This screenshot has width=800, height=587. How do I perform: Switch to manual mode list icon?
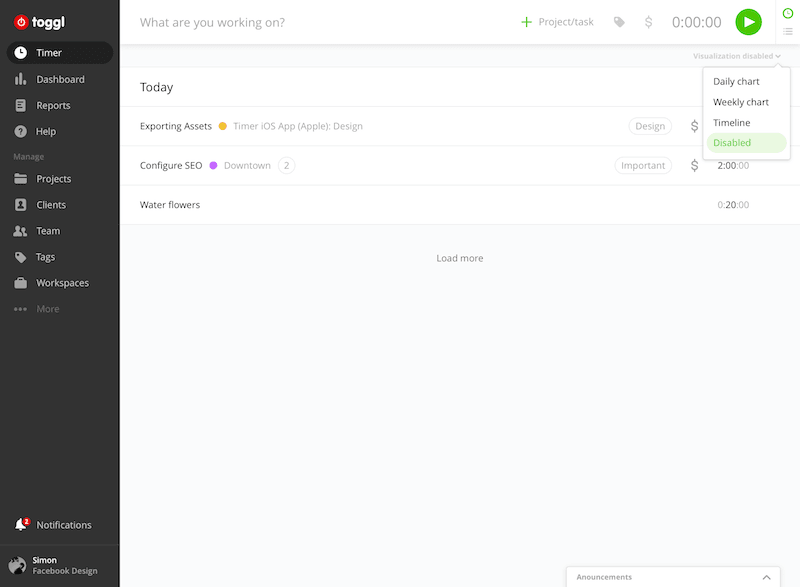788,32
